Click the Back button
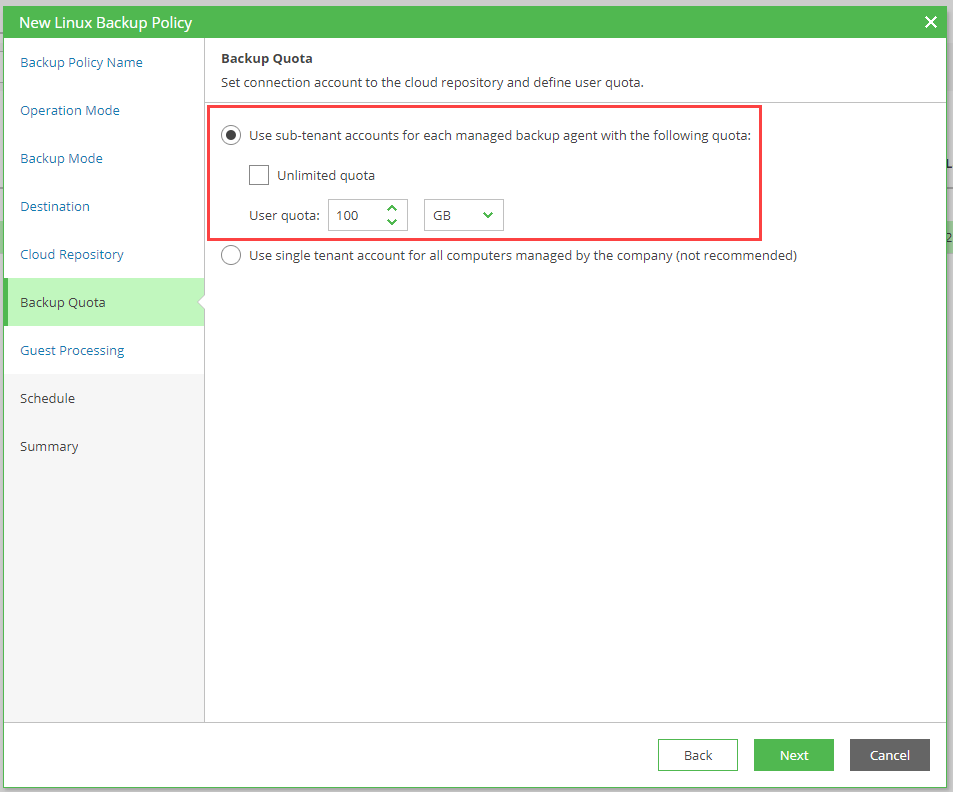This screenshot has width=953, height=792. coord(698,755)
